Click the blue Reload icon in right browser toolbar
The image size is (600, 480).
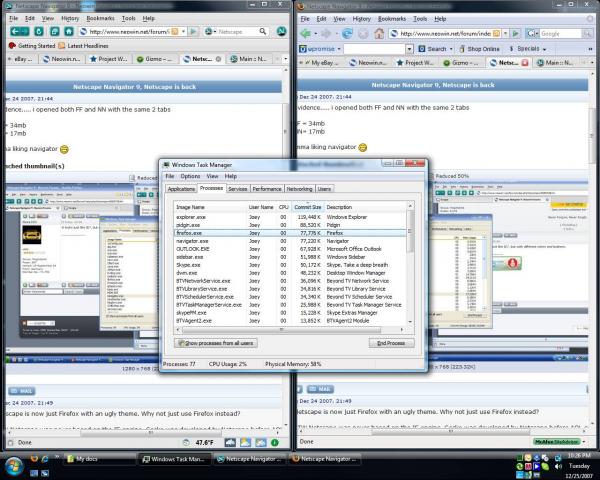[347, 34]
